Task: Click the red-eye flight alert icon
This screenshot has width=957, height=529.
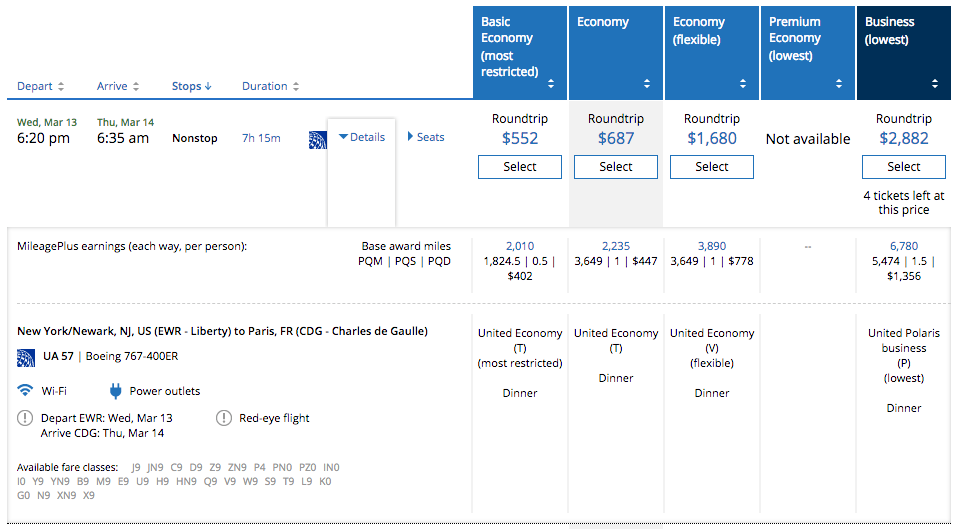Action: 224,418
